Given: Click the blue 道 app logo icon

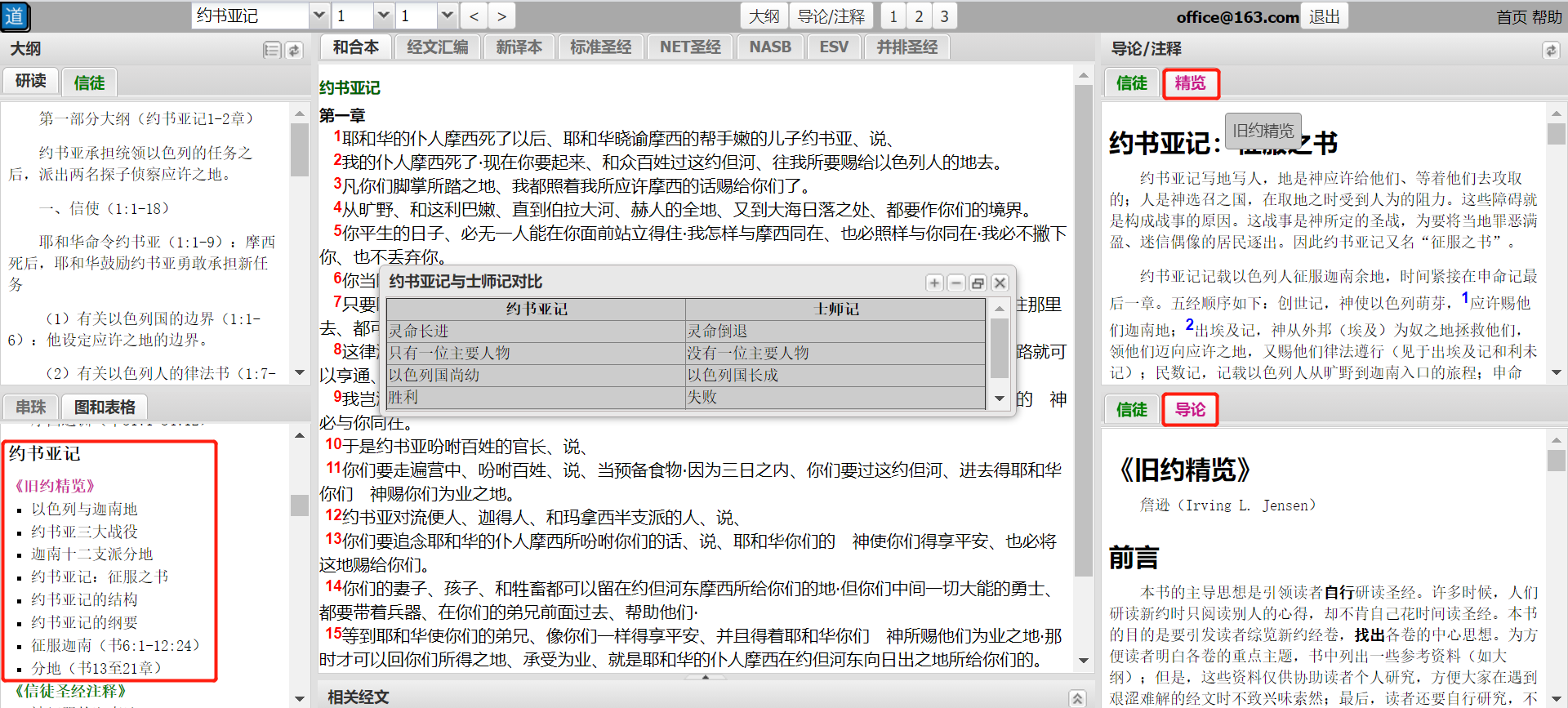Looking at the screenshot, I should coord(15,16).
